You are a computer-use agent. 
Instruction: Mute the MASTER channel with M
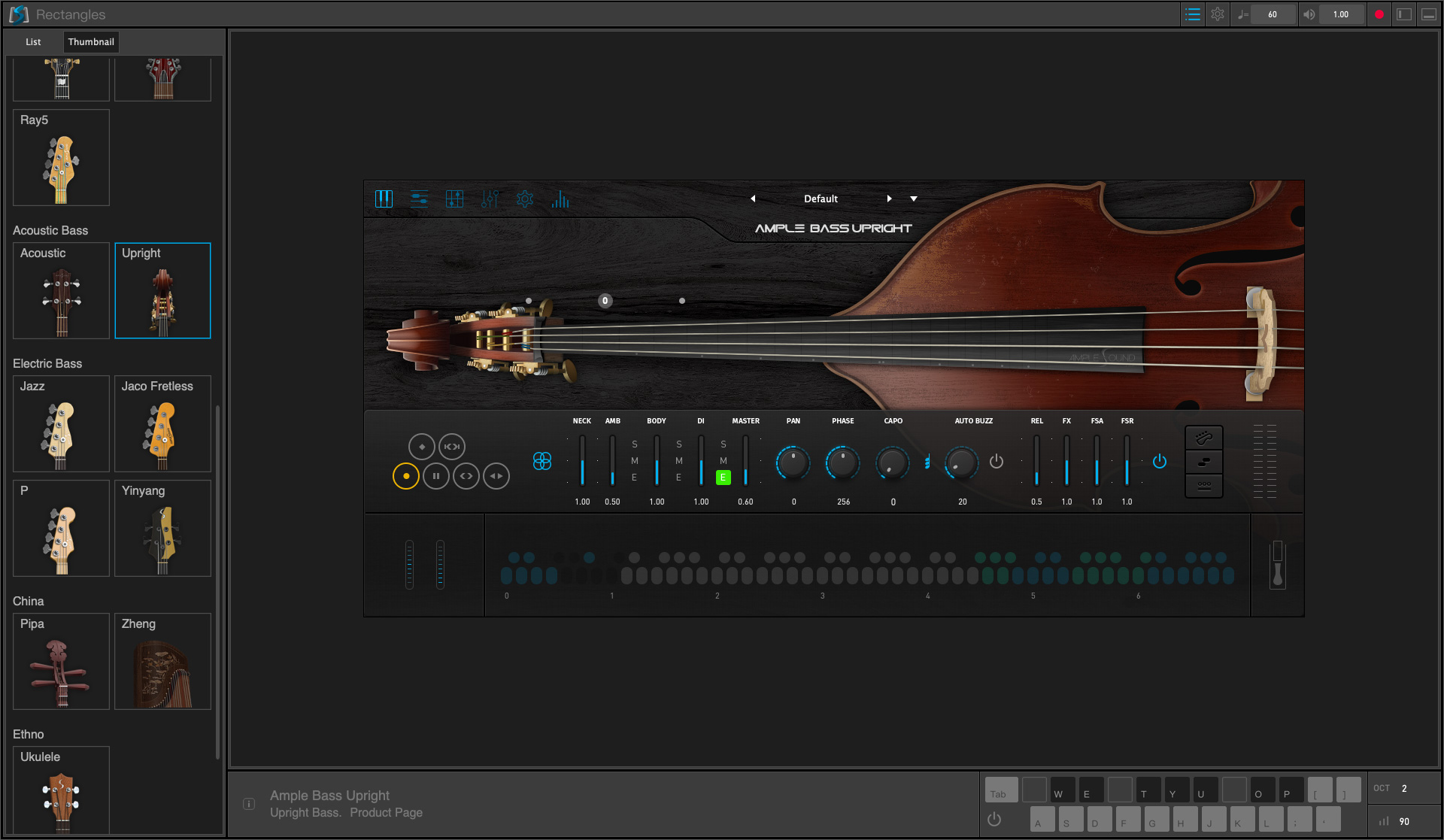pos(724,461)
